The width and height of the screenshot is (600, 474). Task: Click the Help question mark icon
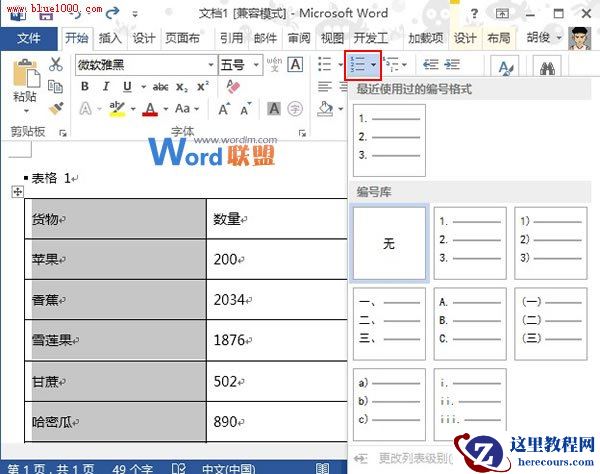click(474, 14)
